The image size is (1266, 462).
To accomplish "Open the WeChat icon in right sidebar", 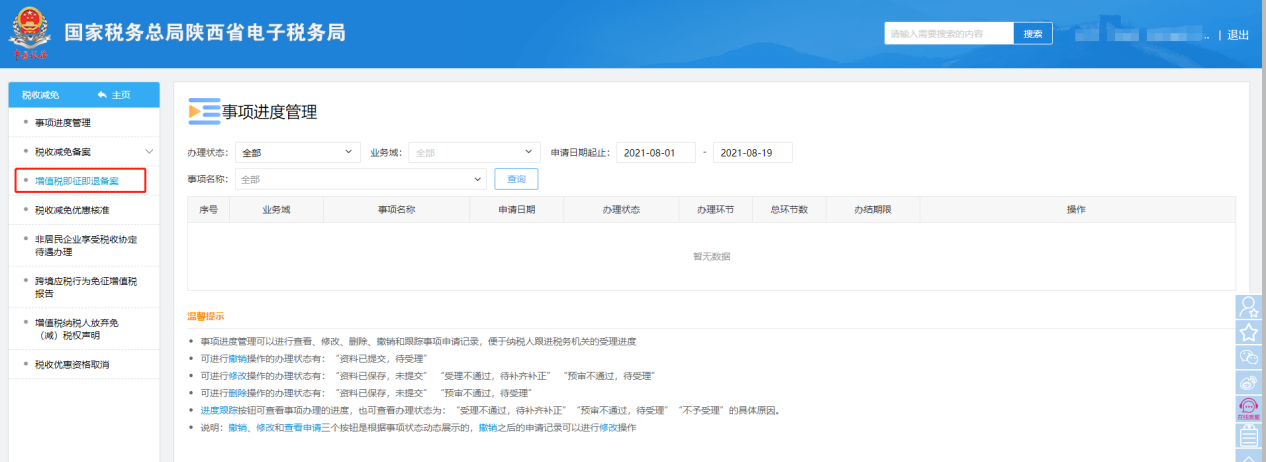I will [x=1248, y=358].
